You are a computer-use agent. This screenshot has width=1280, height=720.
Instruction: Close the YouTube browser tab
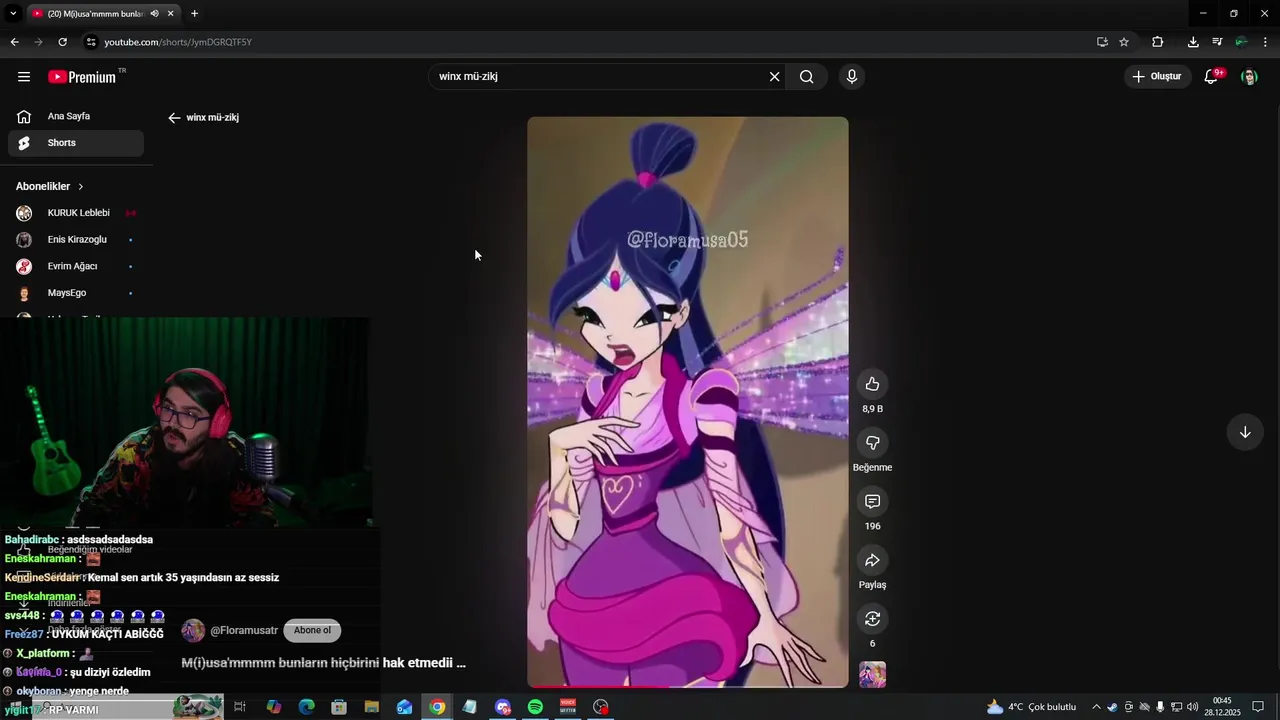(170, 14)
